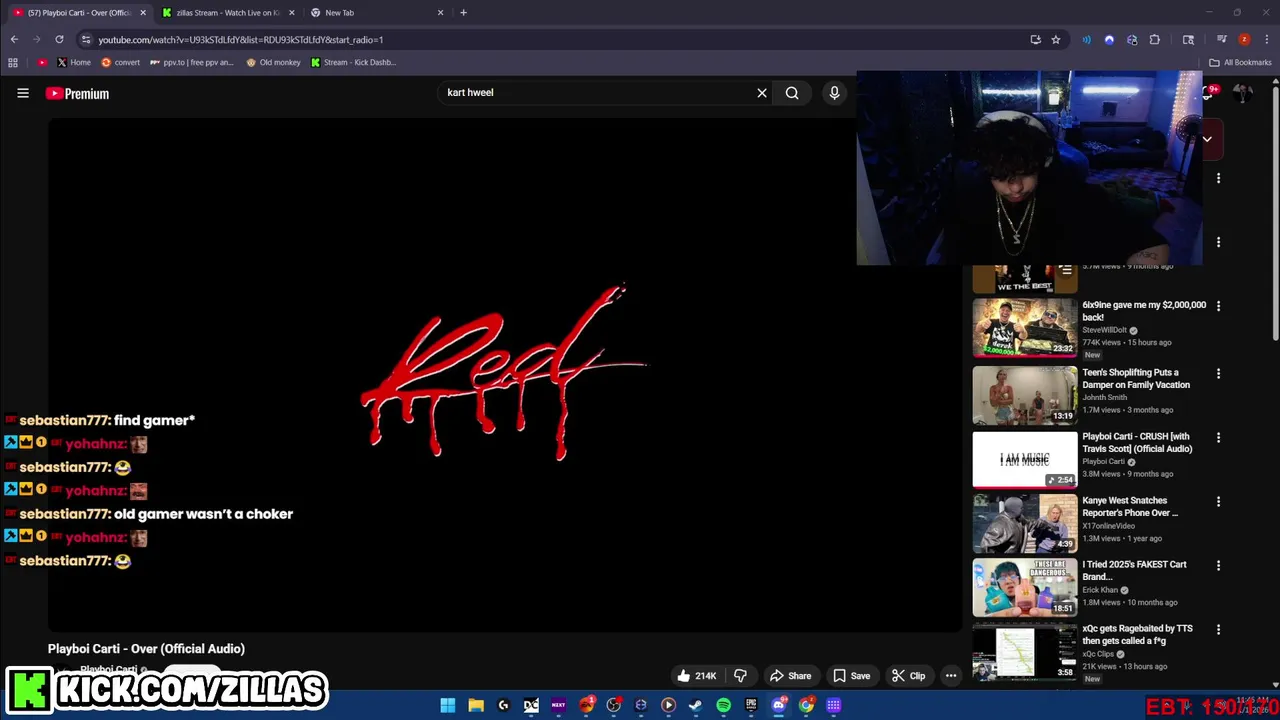
Task: Reload the page with refresh icon
Action: pos(59,39)
